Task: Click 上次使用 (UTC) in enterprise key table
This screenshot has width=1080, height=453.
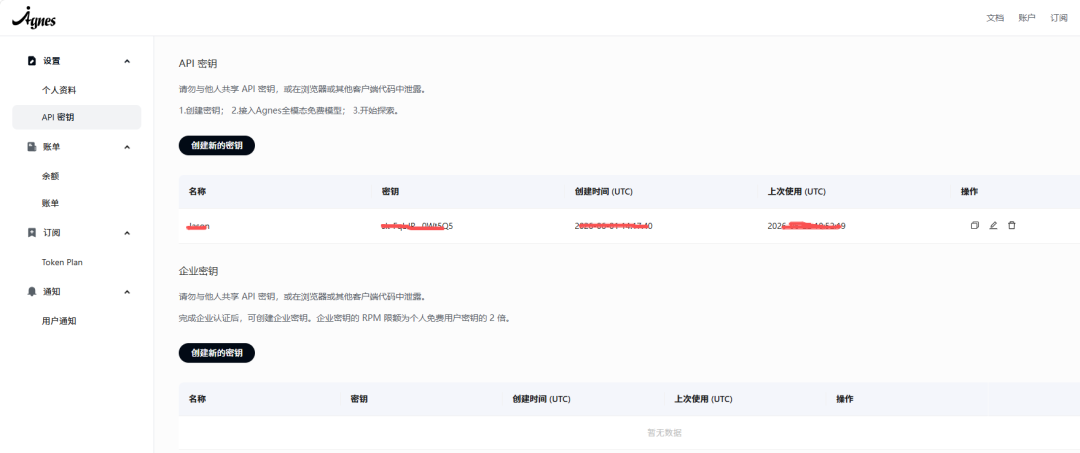Action: click(x=703, y=399)
